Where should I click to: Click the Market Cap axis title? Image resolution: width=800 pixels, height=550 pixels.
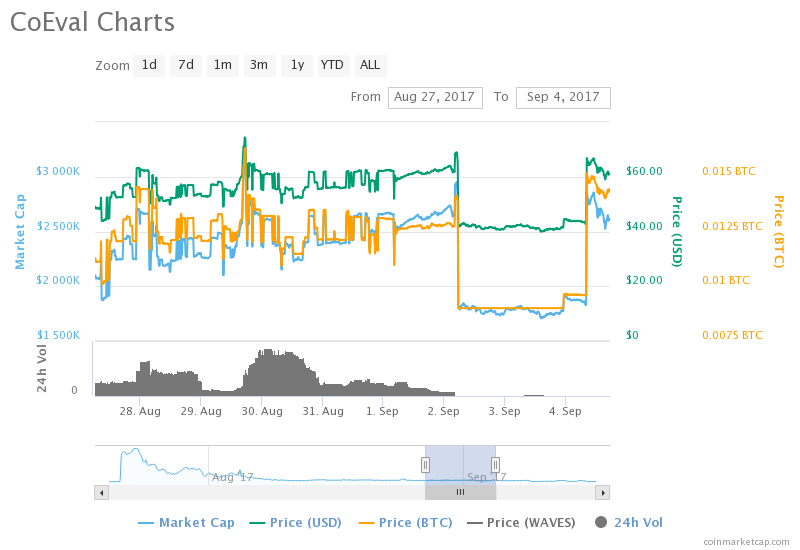[19, 231]
